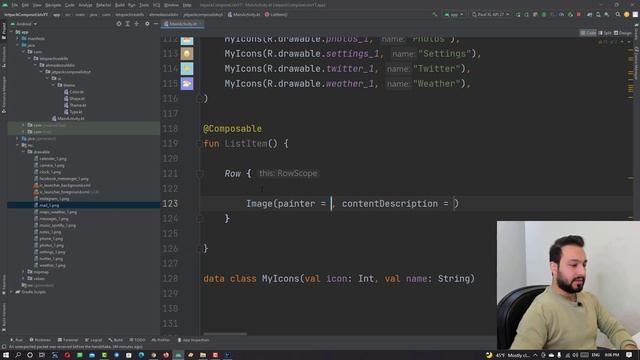The image size is (640, 360).
Task: Switch editor to Design view mode
Action: coord(623,33)
